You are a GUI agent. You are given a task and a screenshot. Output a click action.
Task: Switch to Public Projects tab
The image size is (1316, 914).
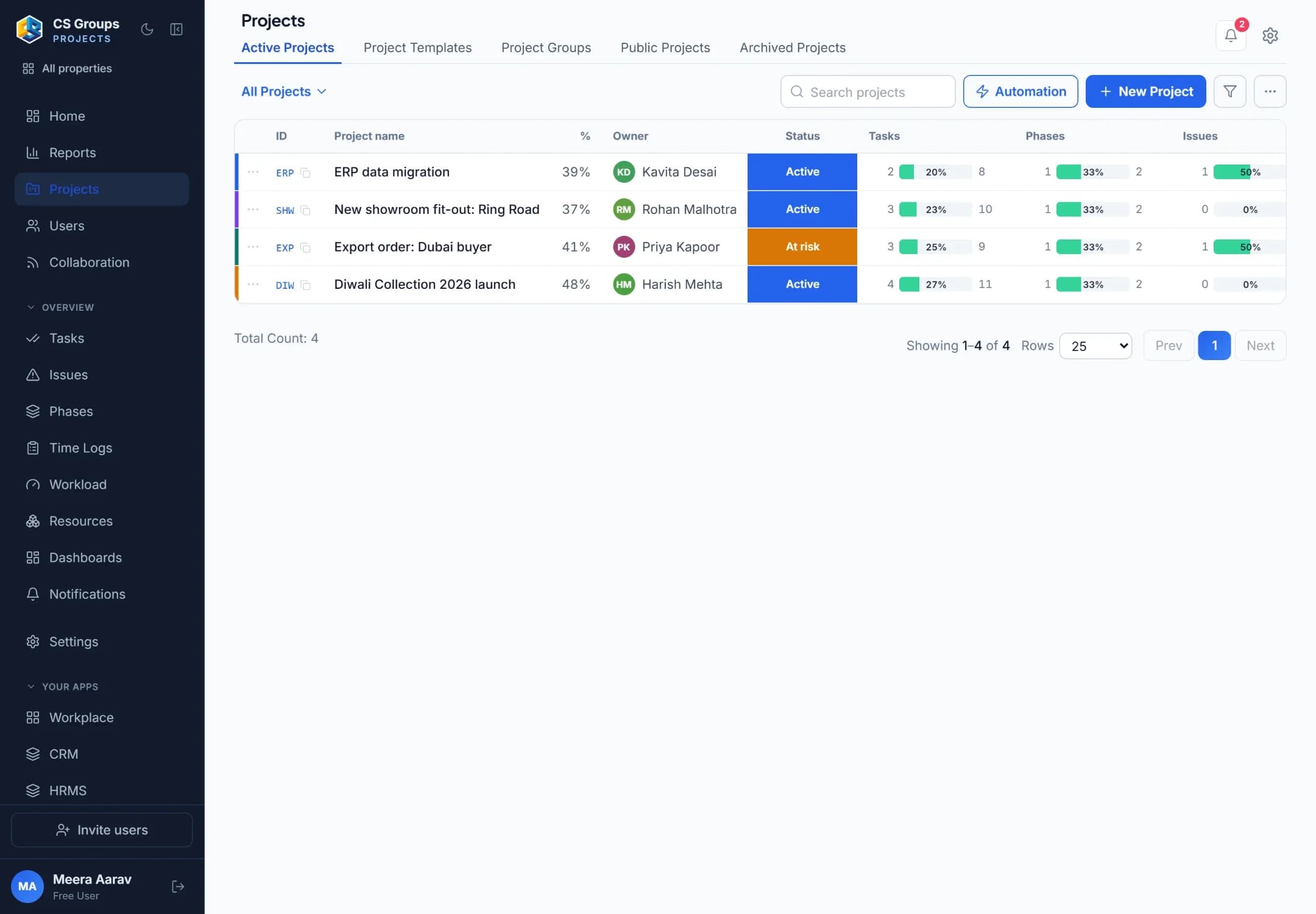click(665, 48)
